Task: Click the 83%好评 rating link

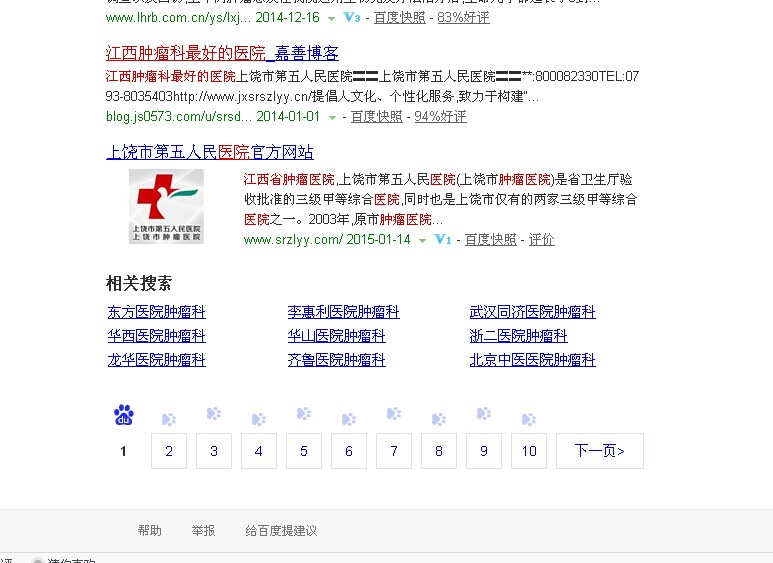Action: pos(463,18)
